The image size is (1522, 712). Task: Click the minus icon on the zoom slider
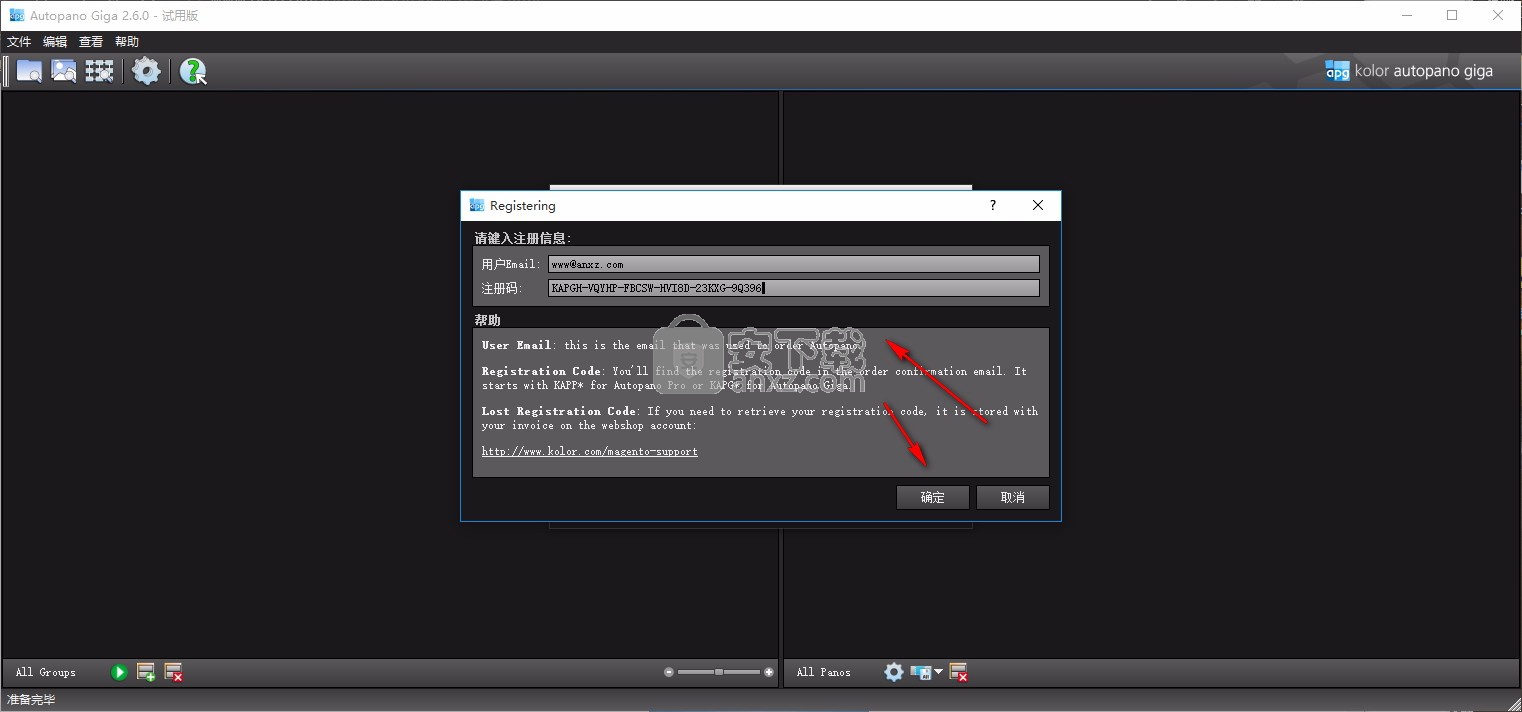[669, 672]
